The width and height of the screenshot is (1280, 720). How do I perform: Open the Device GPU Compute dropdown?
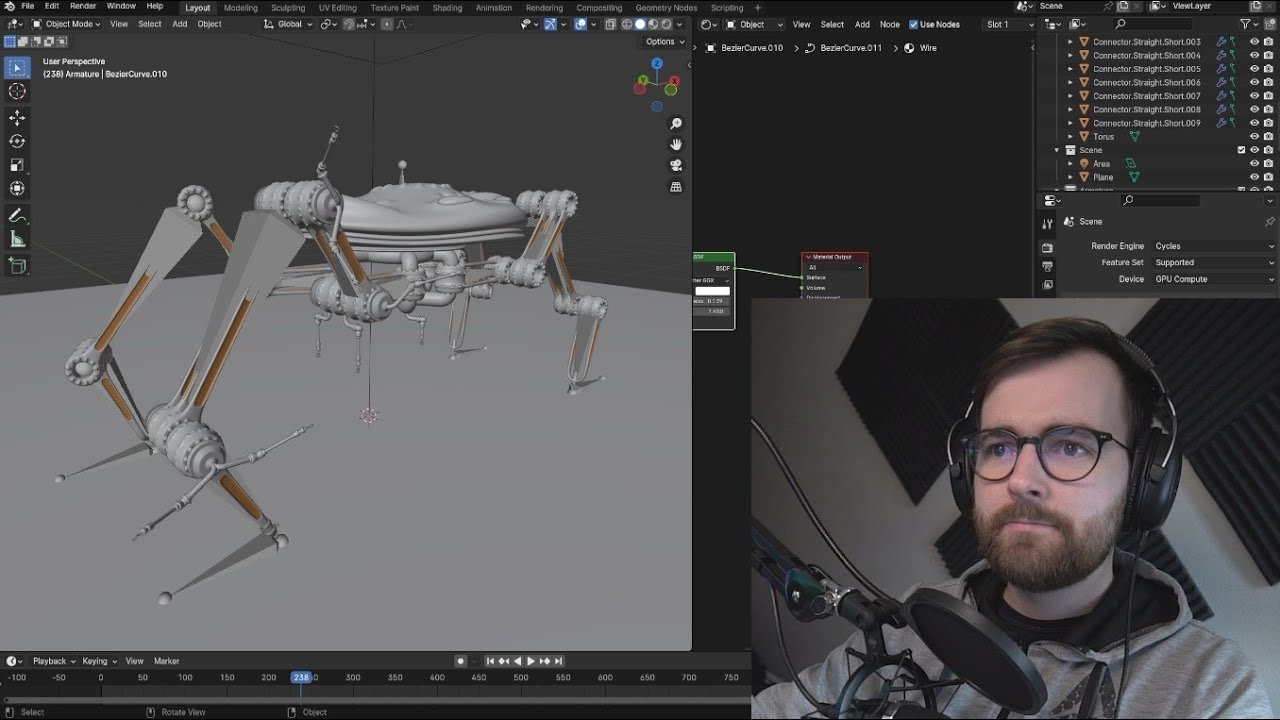1214,279
